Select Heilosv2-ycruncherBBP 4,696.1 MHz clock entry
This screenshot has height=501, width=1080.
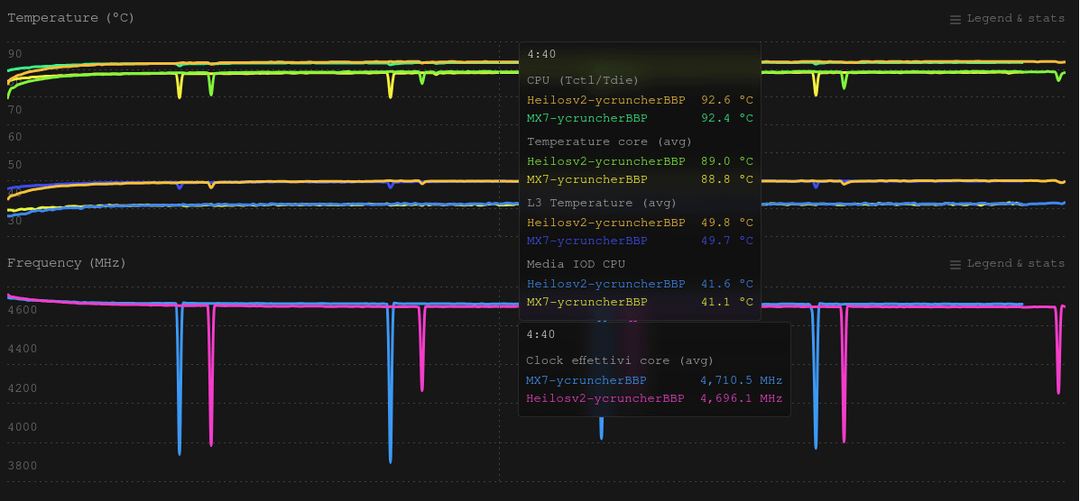point(605,398)
